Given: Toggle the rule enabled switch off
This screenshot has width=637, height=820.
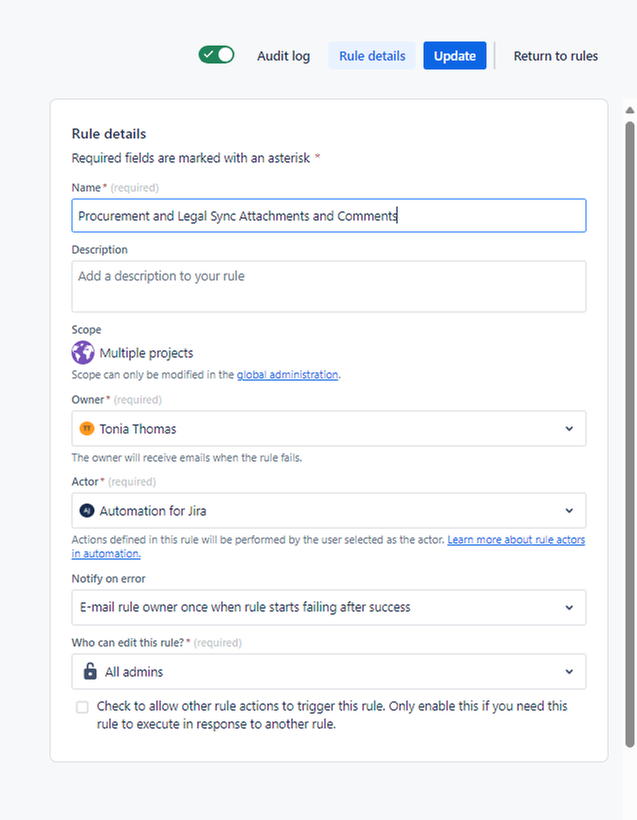Looking at the screenshot, I should pyautogui.click(x=216, y=55).
